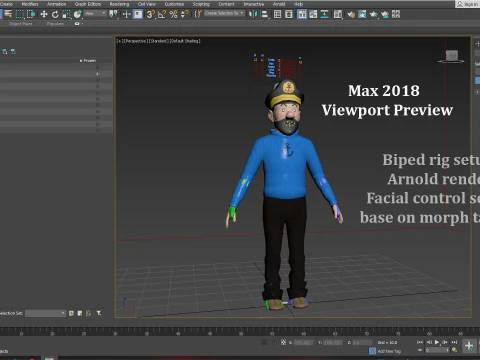This screenshot has height=360, width=480.
Task: Toggle Angle Snap on the toolbar
Action: 162,14
